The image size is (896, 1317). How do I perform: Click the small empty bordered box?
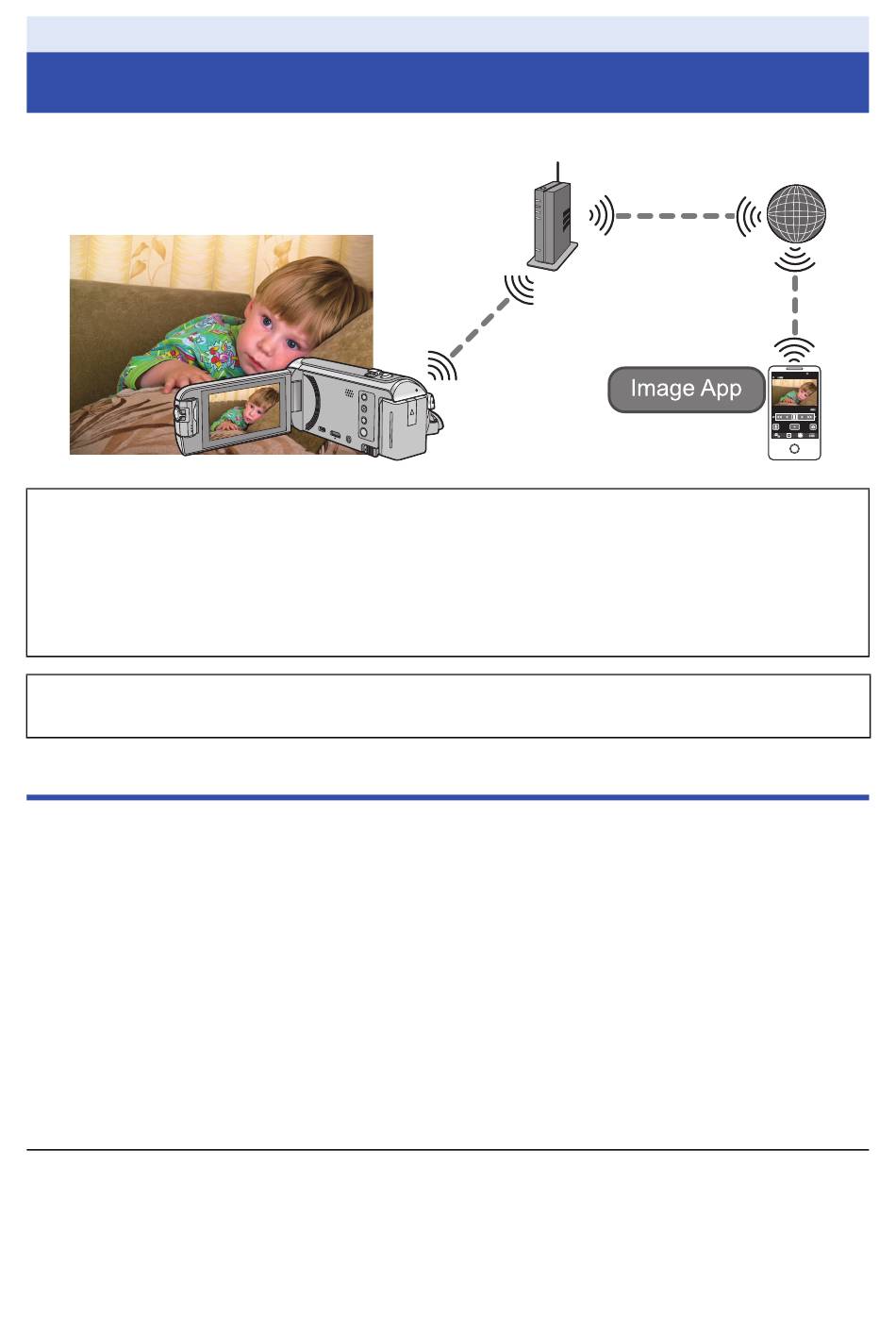coord(447,706)
